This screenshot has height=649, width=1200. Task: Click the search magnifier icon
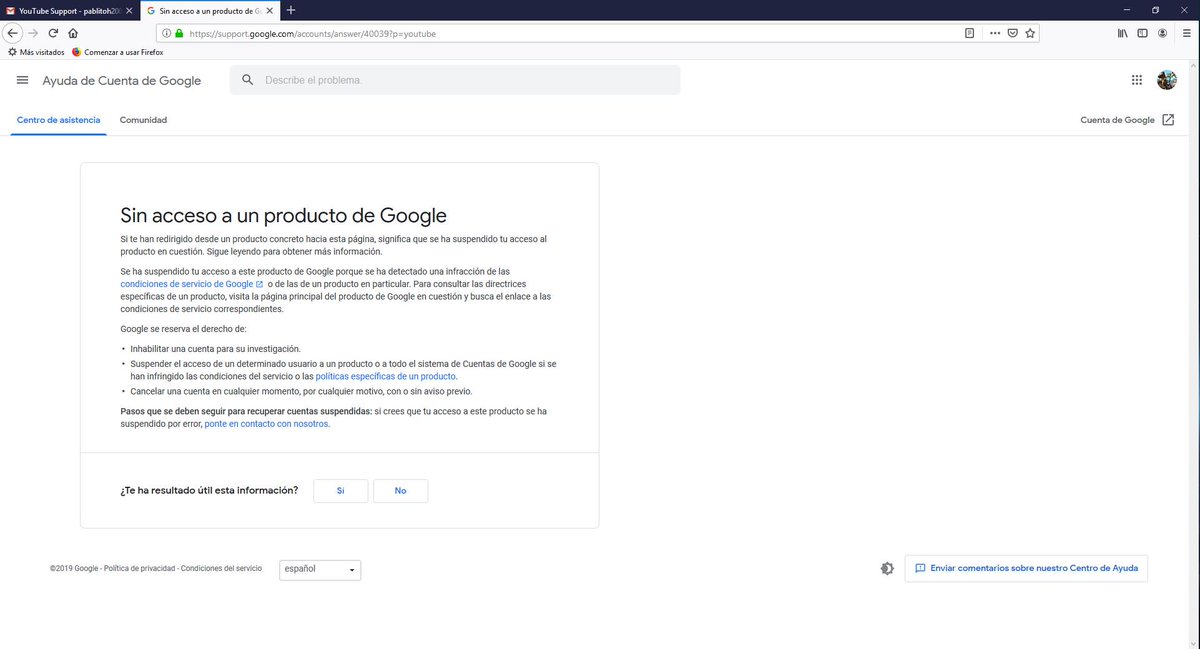coord(248,80)
